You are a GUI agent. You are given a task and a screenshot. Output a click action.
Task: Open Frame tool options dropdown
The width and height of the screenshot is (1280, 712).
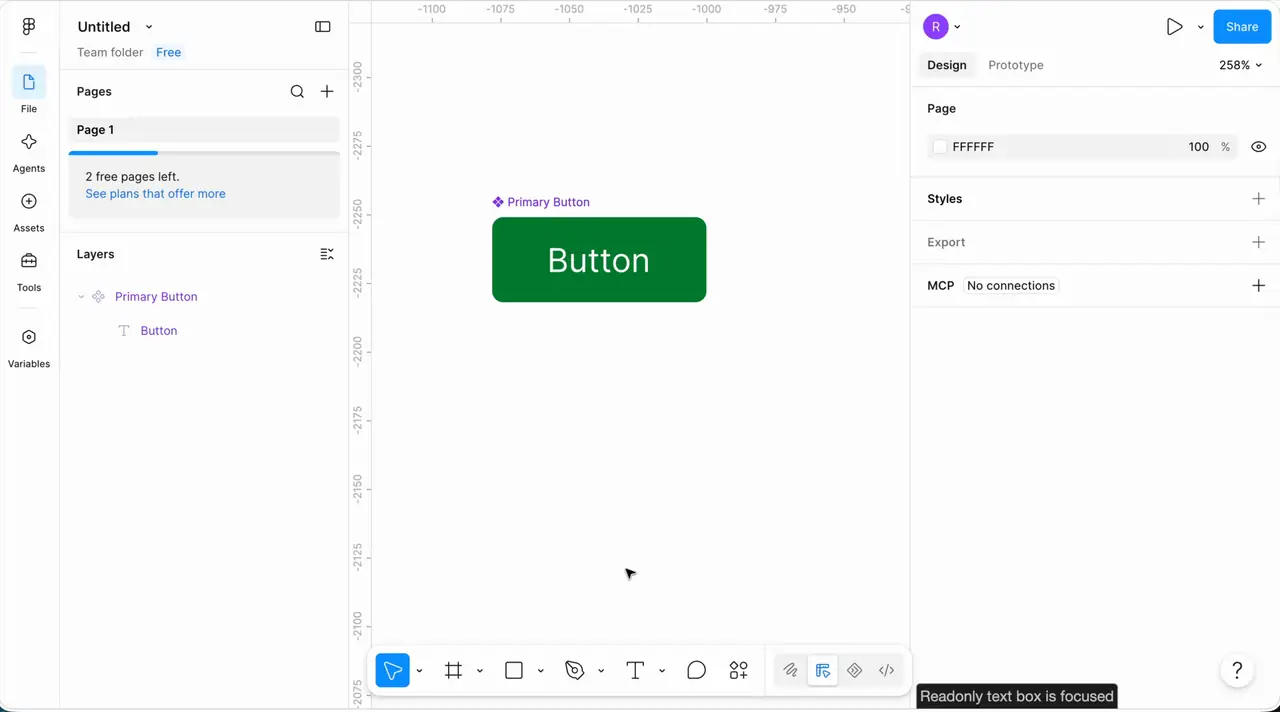(x=480, y=671)
